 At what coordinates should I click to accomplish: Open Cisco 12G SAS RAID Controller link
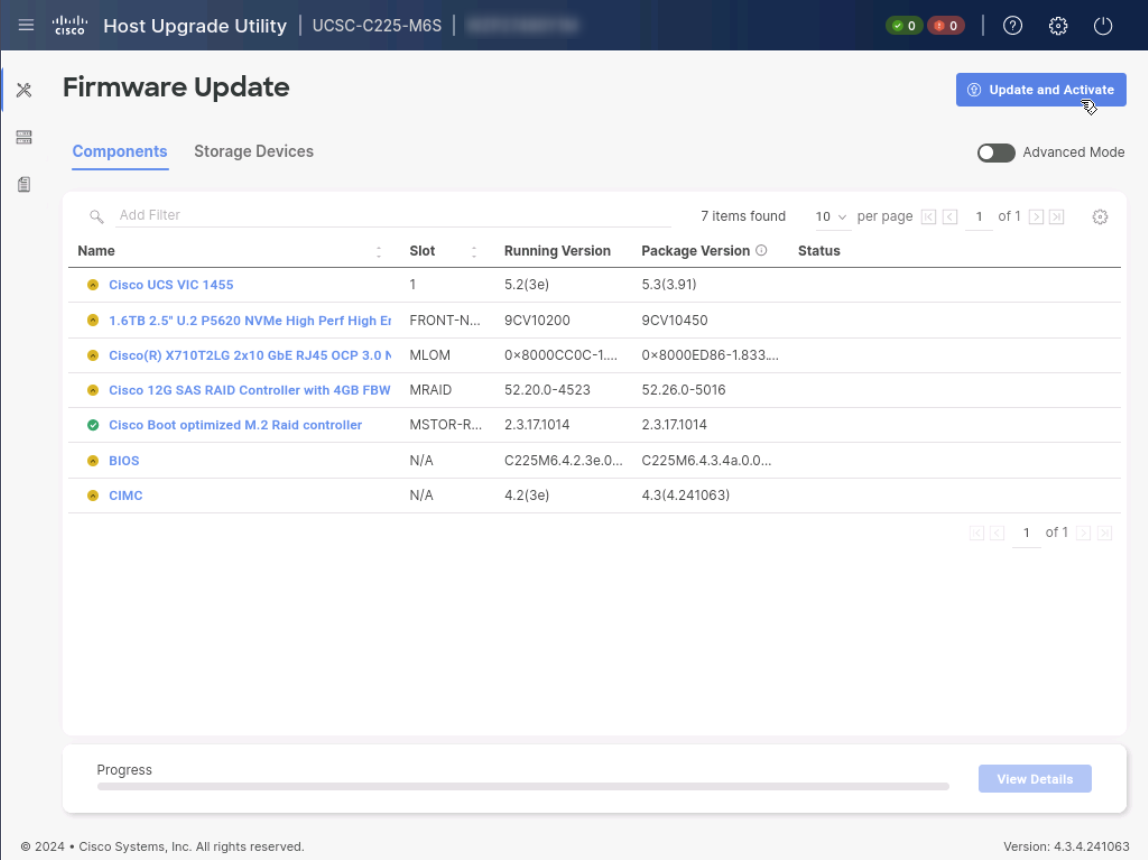coord(250,390)
